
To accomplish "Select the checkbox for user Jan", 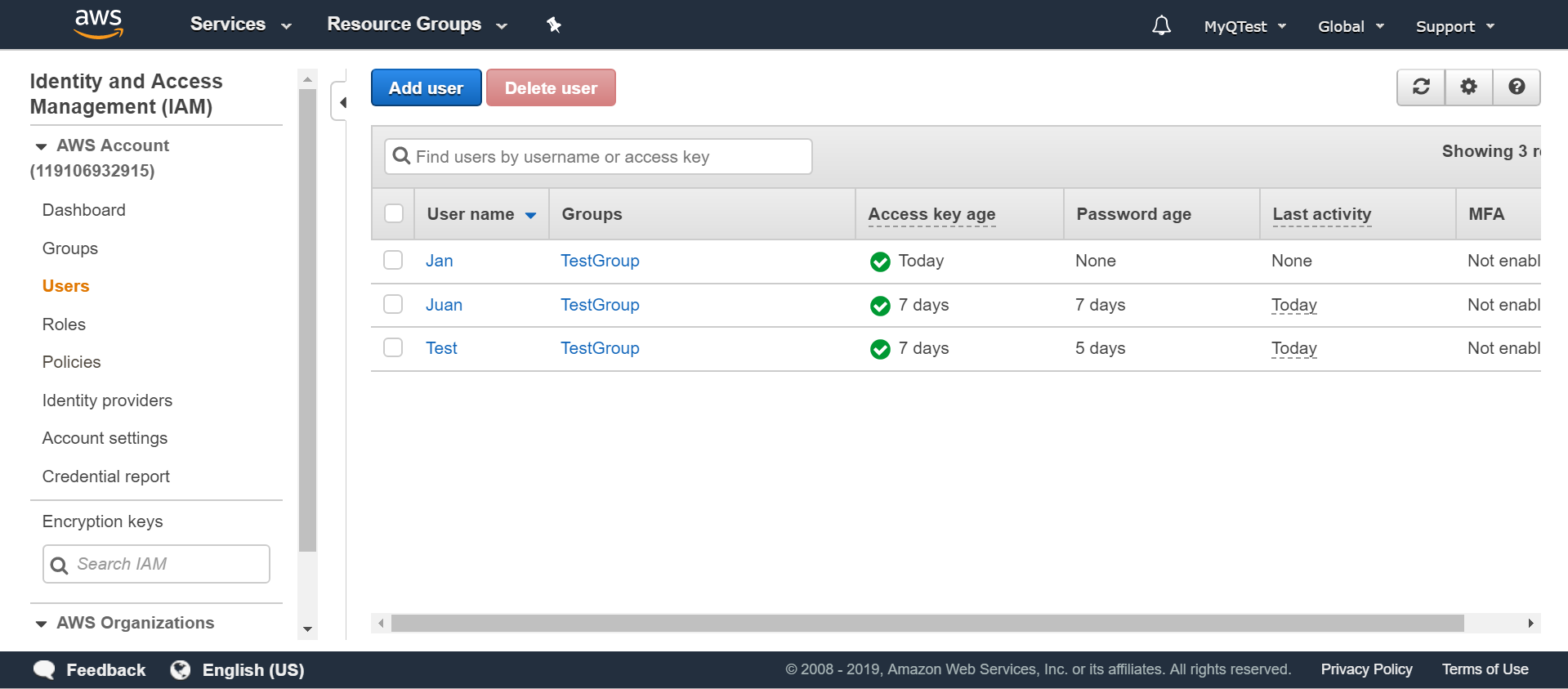I will click(393, 261).
